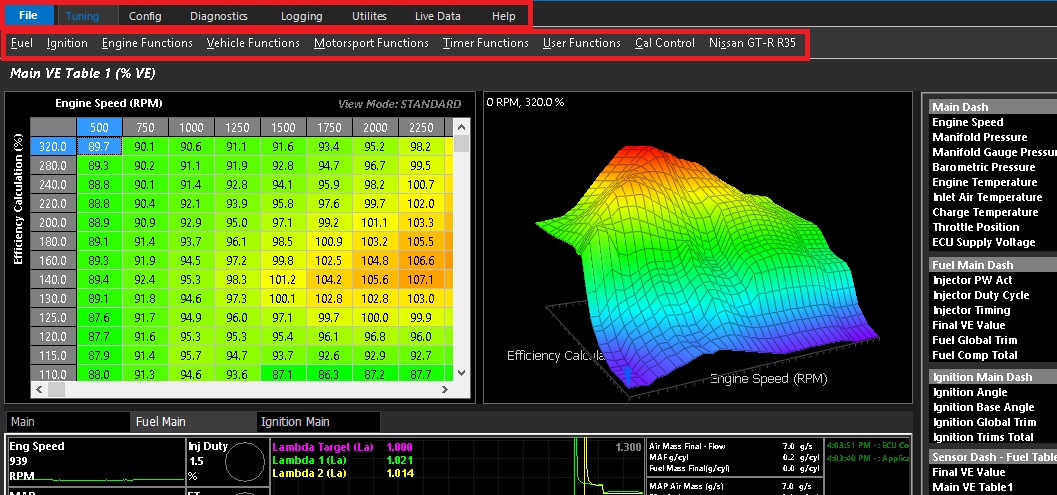Select the 500 RPM column header
This screenshot has height=495, width=1057.
pyautogui.click(x=99, y=127)
